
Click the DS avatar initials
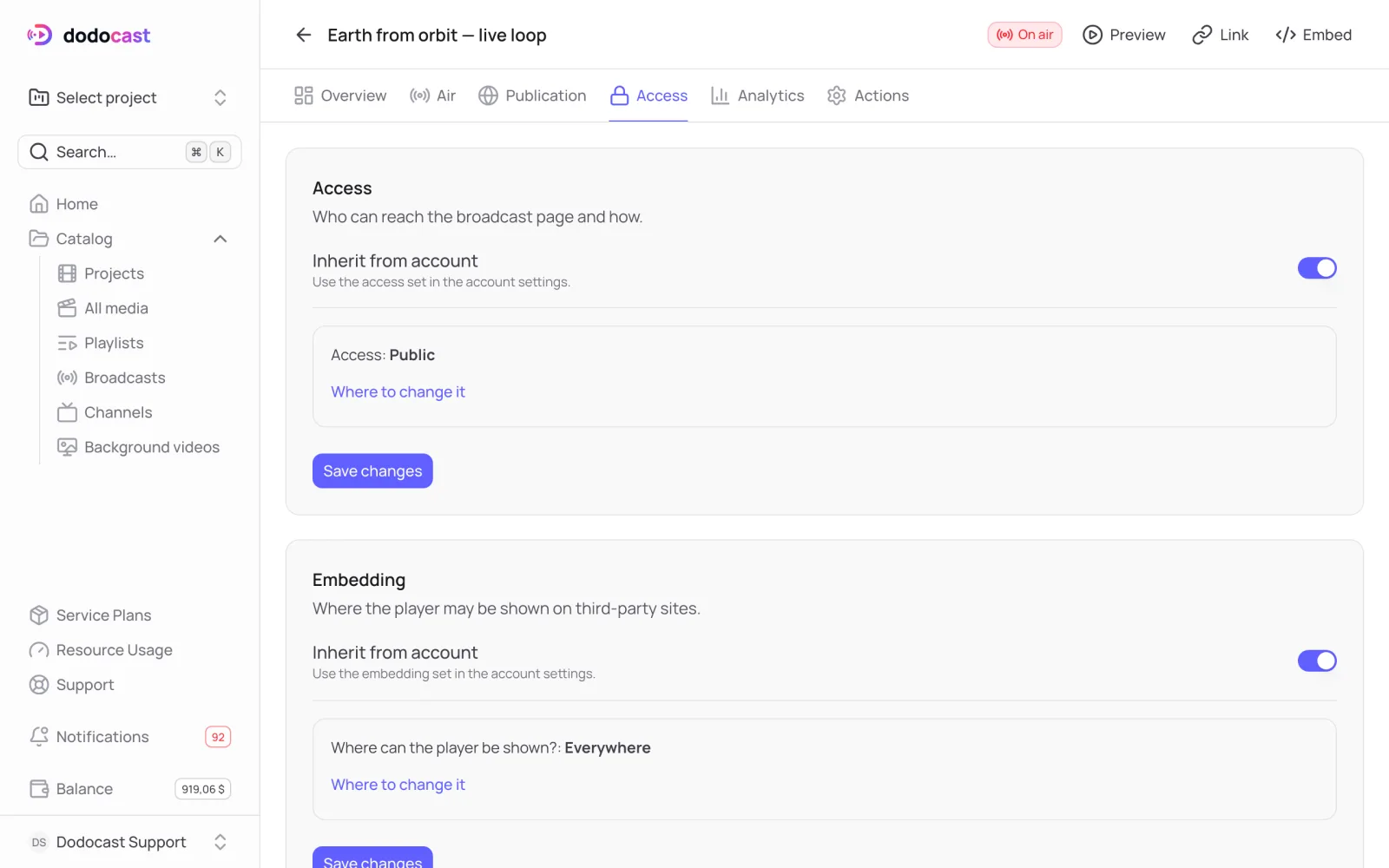[x=39, y=842]
